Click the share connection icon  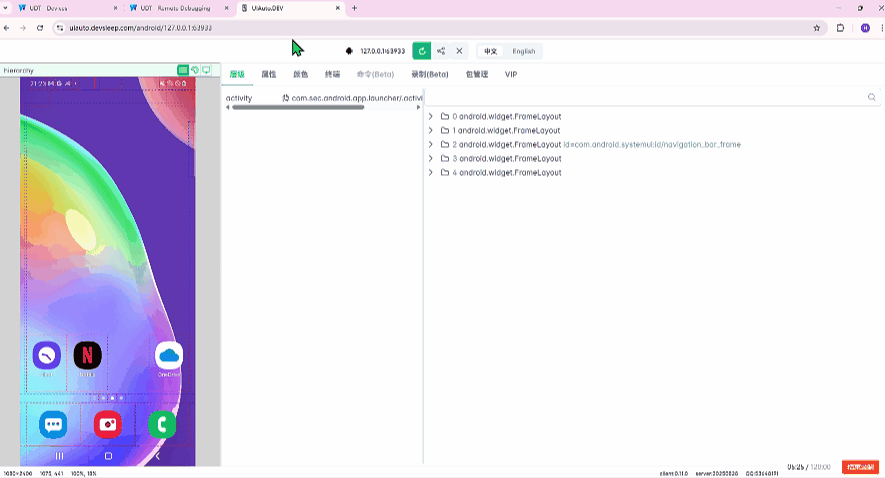[441, 51]
